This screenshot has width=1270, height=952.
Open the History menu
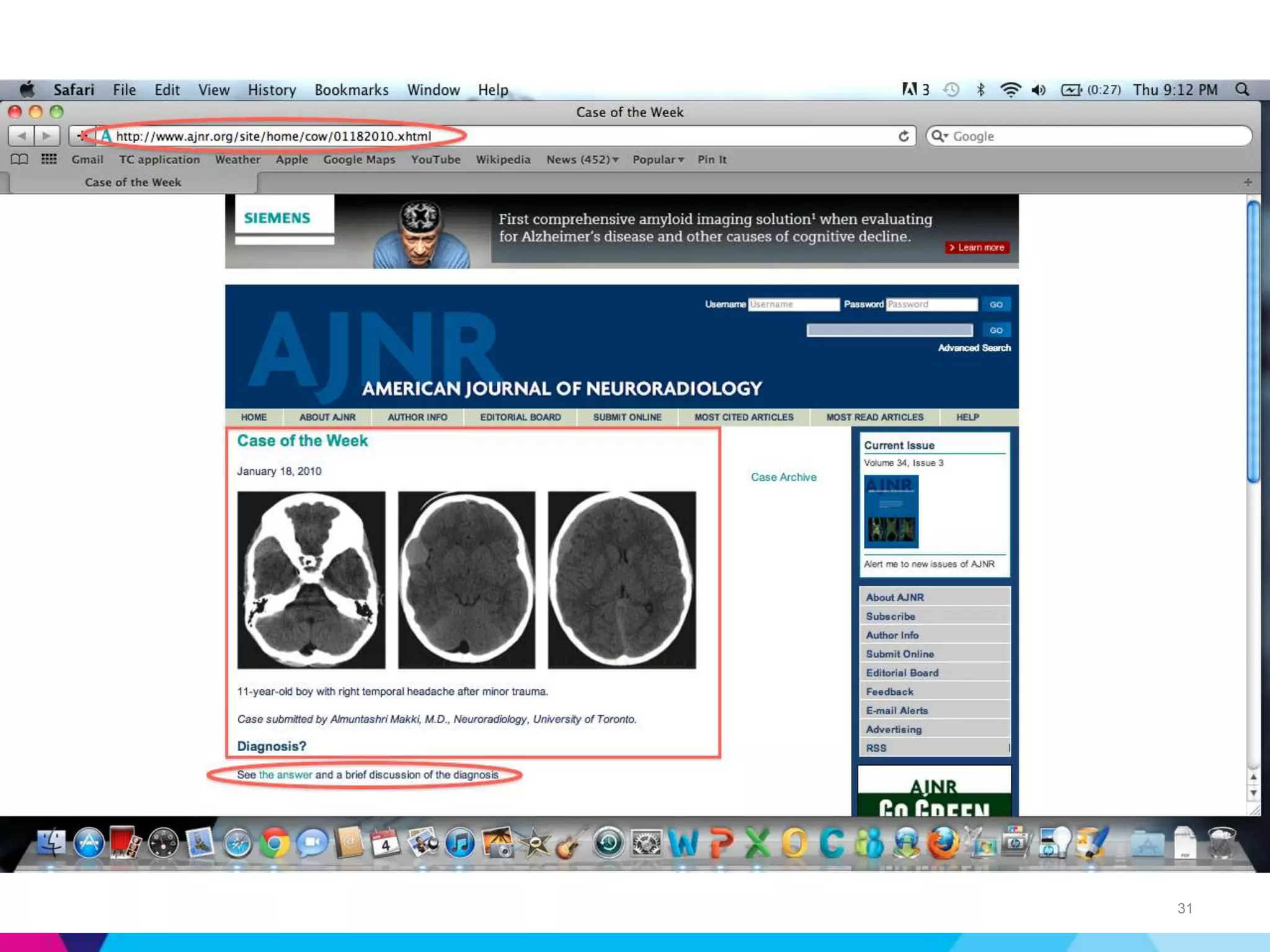coord(272,90)
